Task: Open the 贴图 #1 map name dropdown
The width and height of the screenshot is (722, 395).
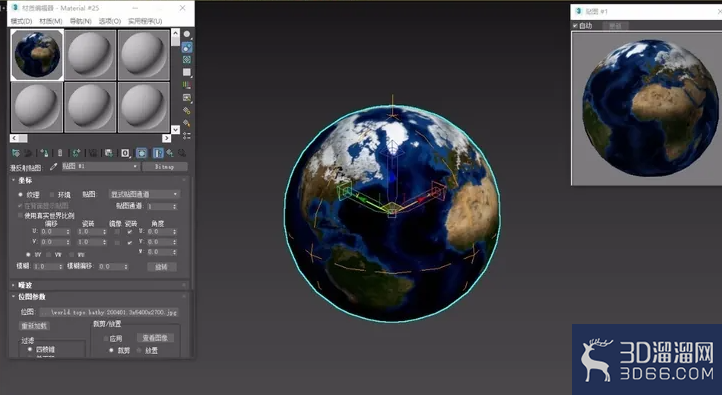Action: click(100, 166)
